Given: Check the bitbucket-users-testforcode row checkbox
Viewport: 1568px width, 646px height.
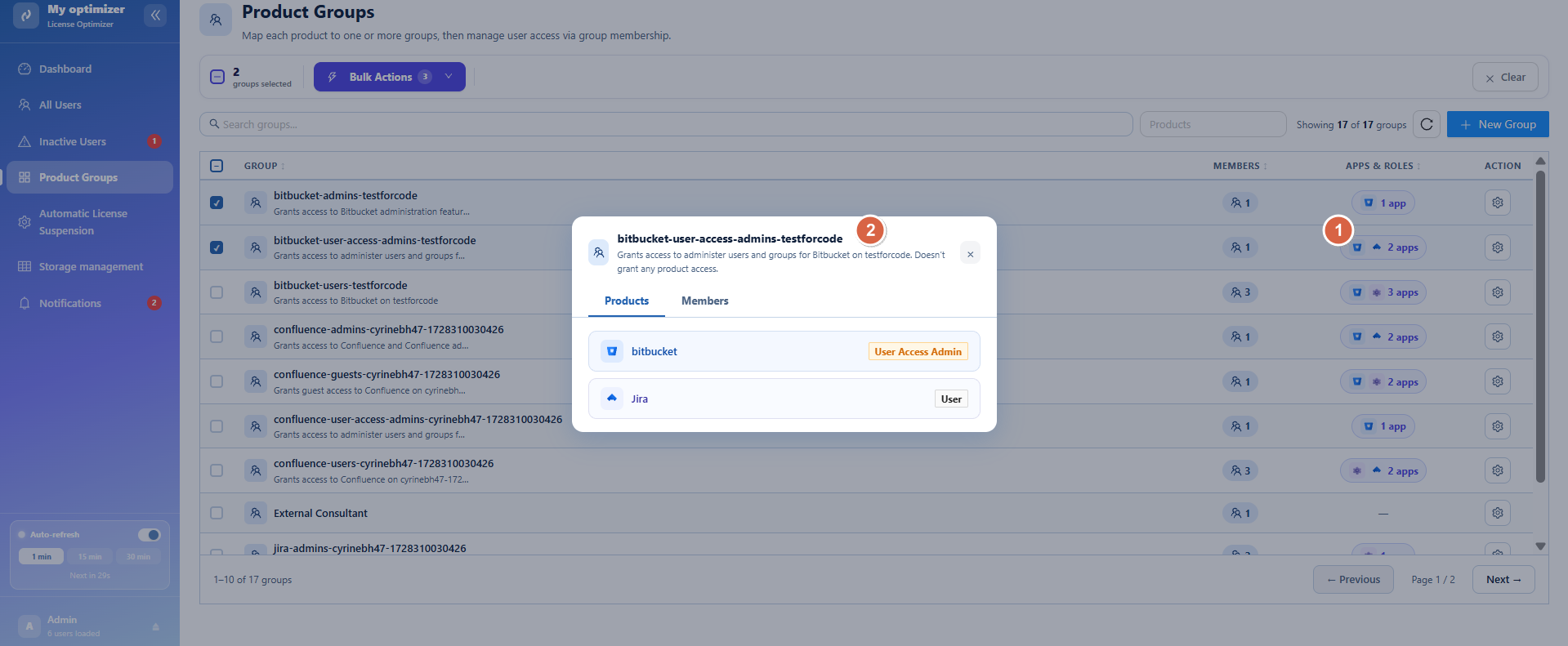Looking at the screenshot, I should 217,292.
